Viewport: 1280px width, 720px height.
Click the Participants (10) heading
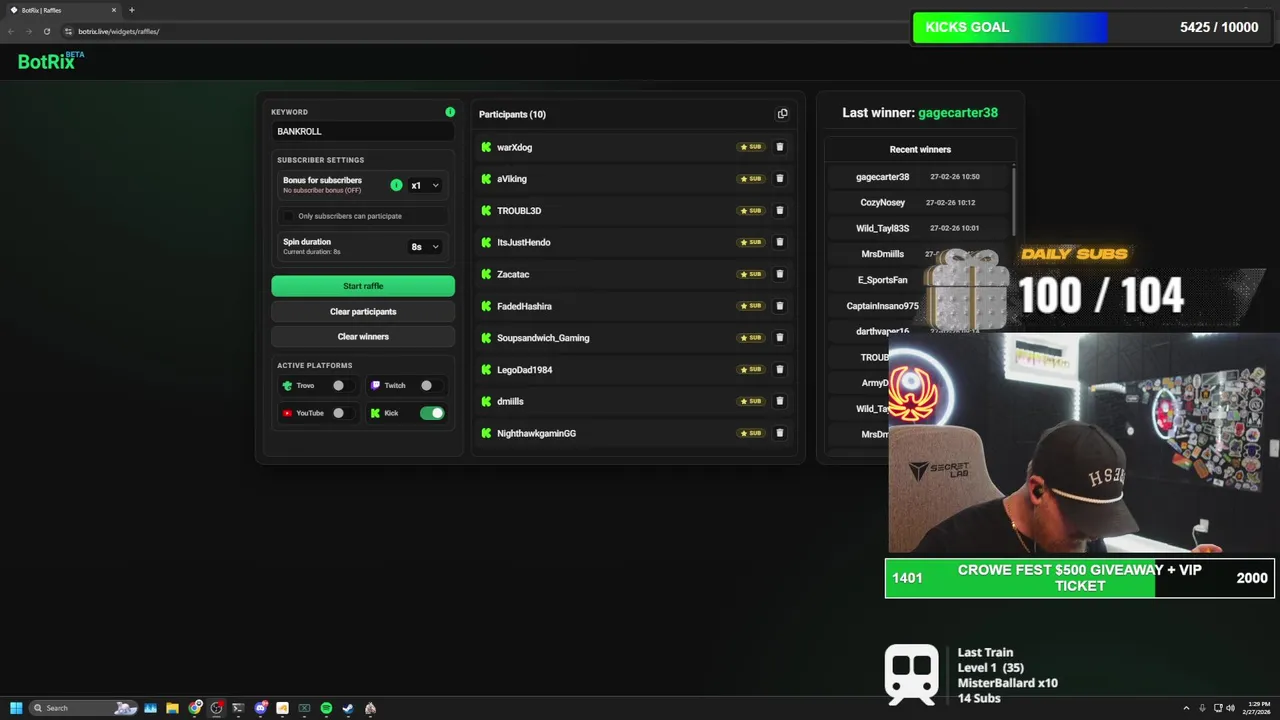512,114
